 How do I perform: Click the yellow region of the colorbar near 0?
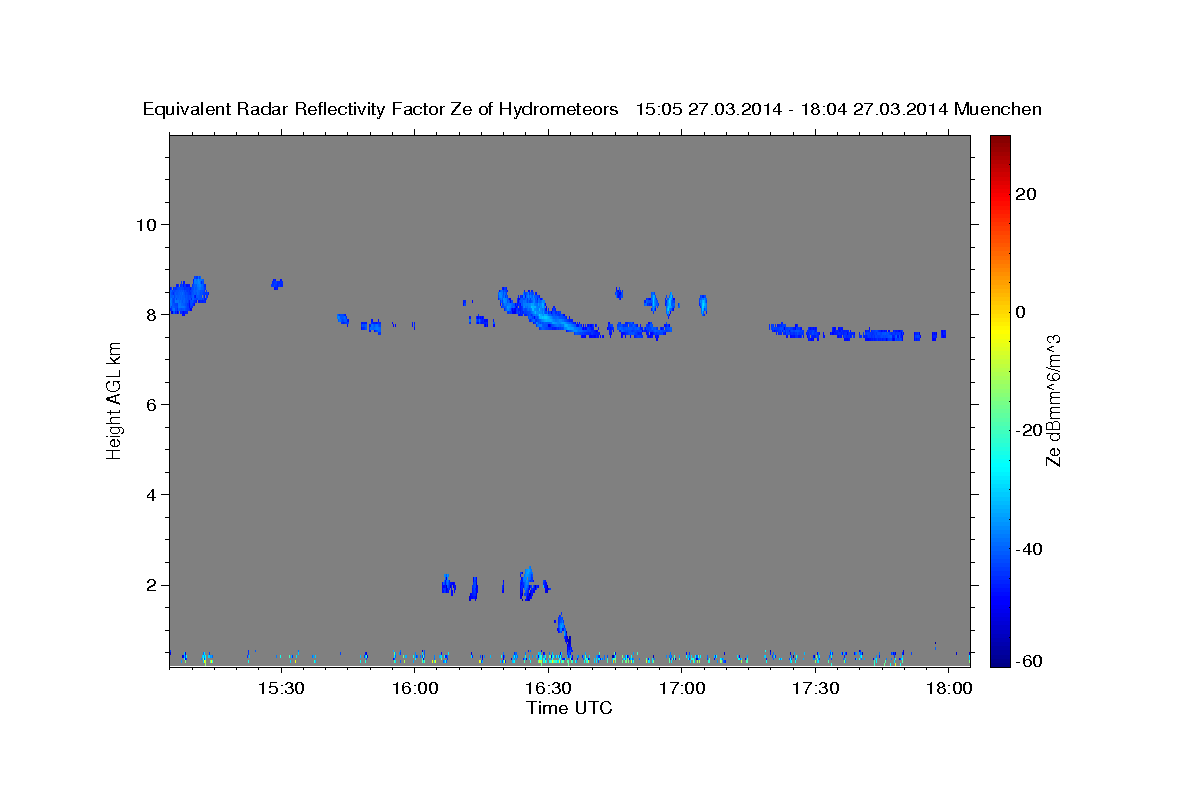(x=999, y=325)
